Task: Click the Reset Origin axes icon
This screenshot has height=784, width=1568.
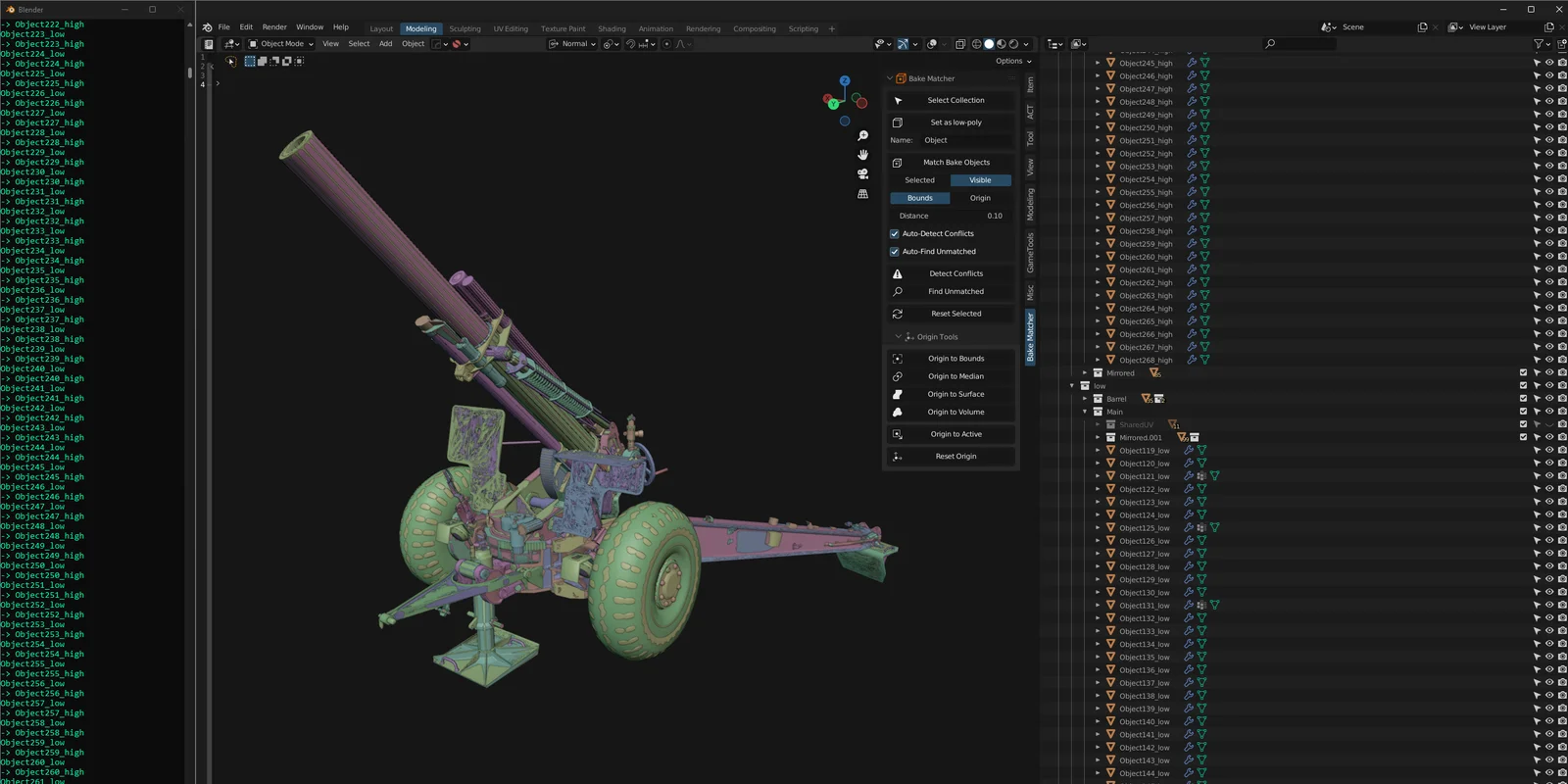Action: point(898,456)
